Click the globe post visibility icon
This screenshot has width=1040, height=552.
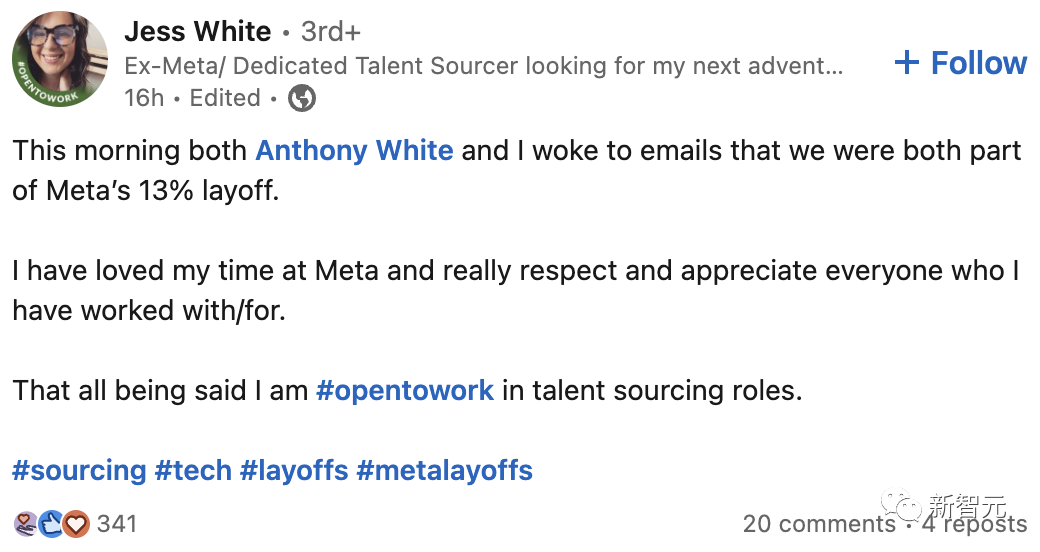(x=301, y=98)
